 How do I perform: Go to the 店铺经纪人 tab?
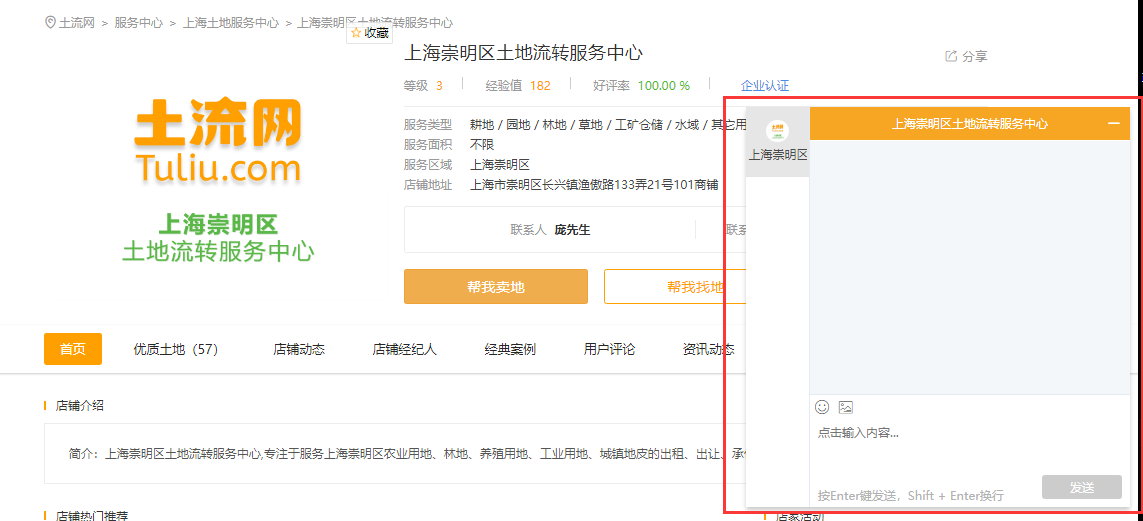point(405,349)
